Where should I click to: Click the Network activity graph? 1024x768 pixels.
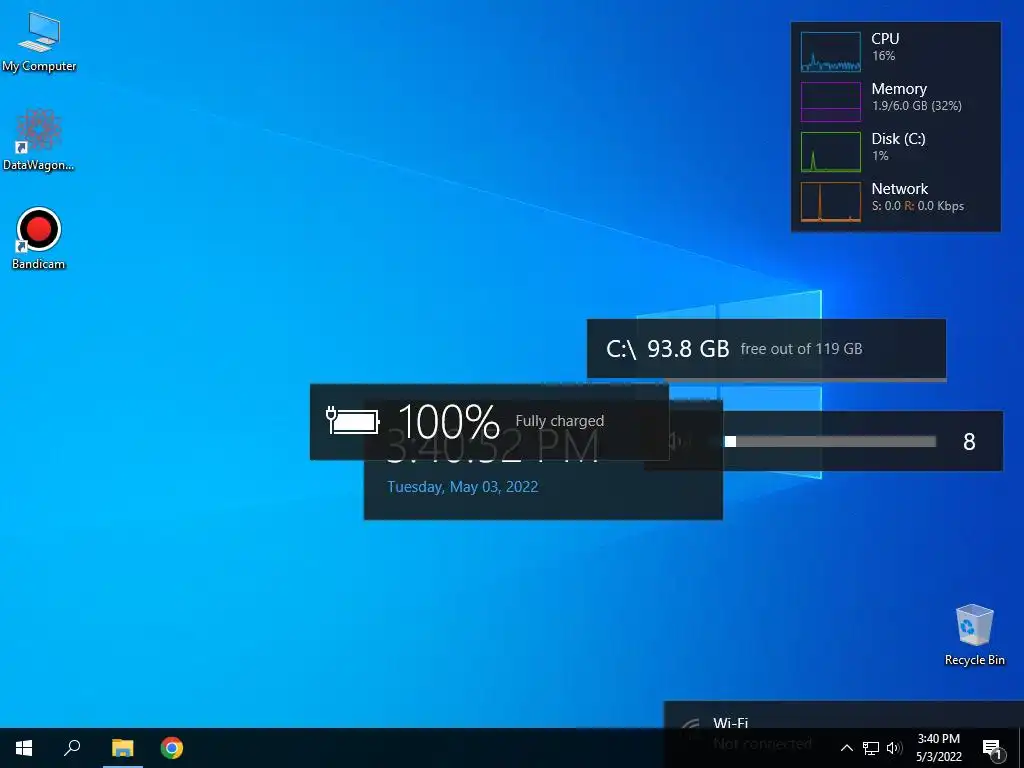[831, 202]
